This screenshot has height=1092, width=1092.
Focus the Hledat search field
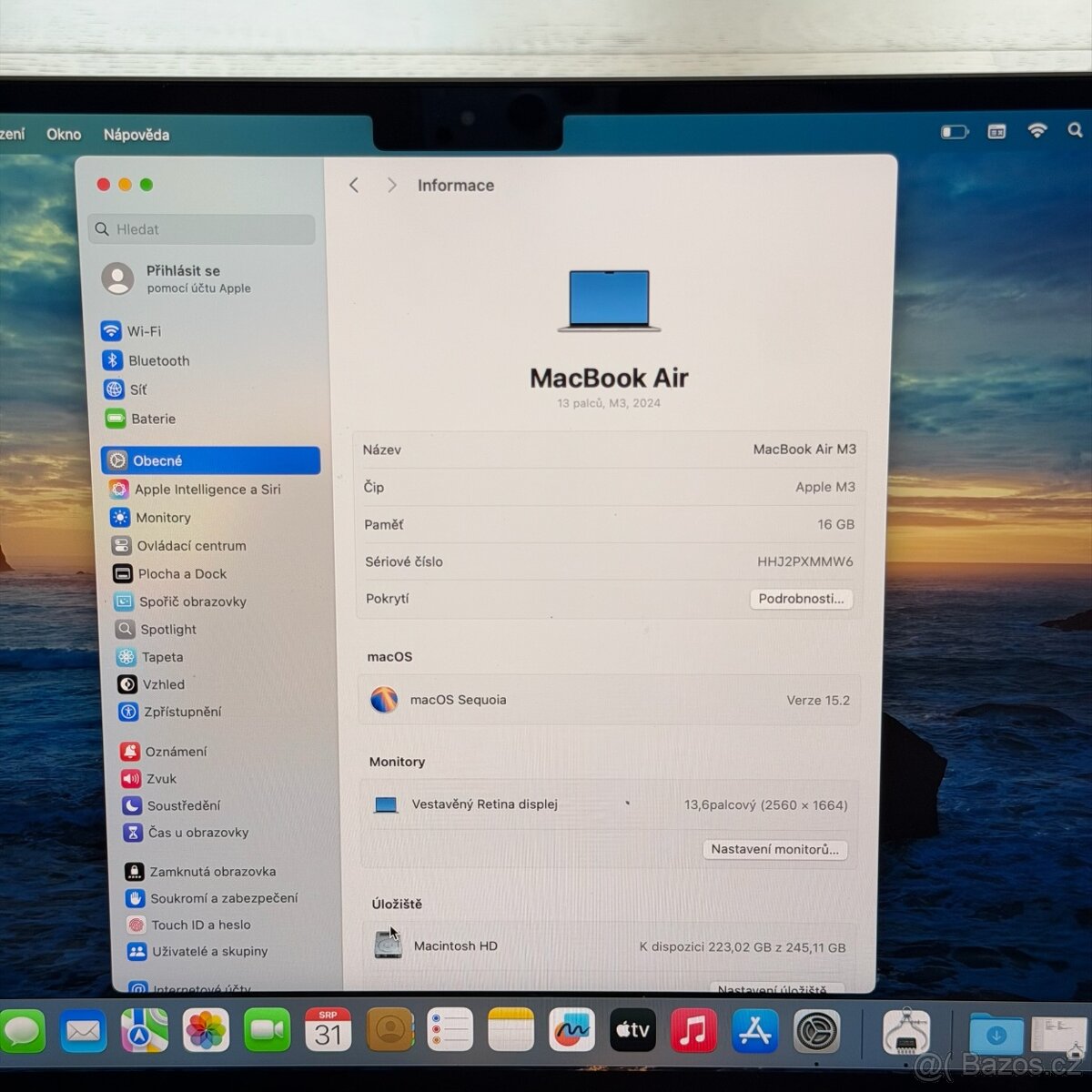coord(202,229)
